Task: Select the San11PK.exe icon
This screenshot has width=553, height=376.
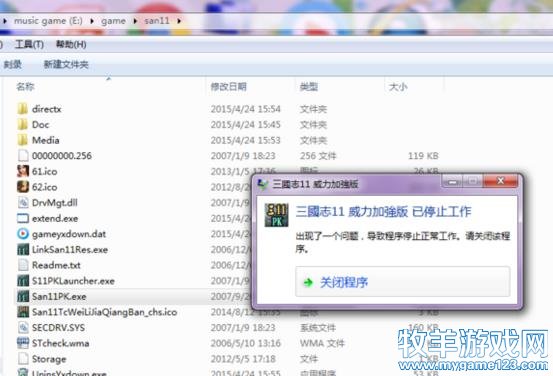Action: 23,296
